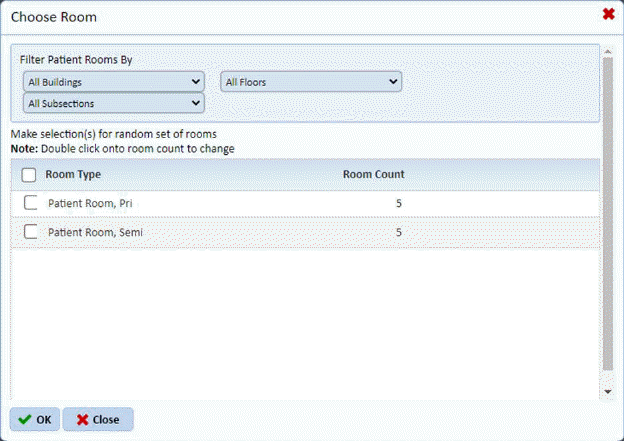Enable the Patient Room, Semi checkbox
624x441 pixels.
(31, 232)
